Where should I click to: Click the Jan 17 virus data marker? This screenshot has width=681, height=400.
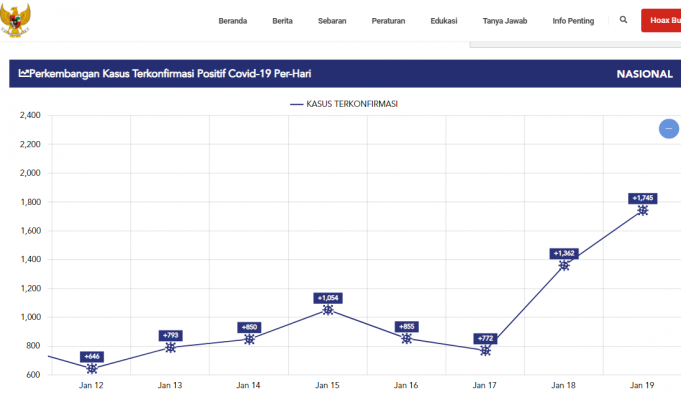point(486,350)
